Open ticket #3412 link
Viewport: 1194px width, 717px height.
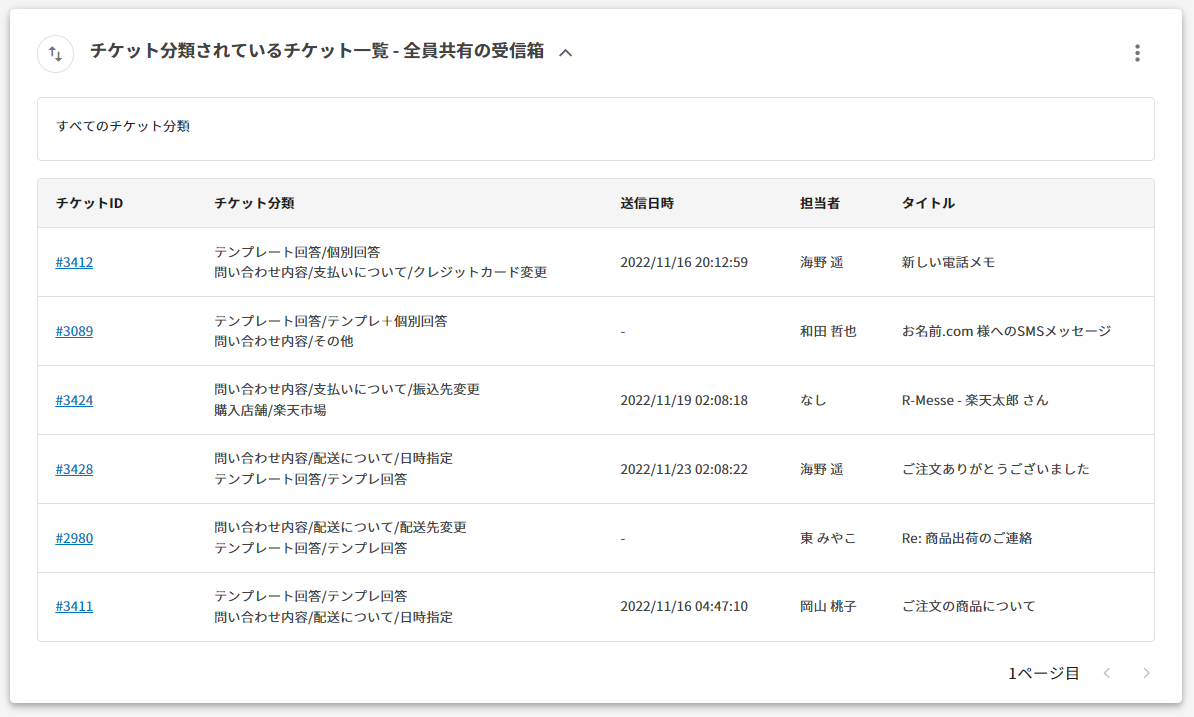[74, 262]
